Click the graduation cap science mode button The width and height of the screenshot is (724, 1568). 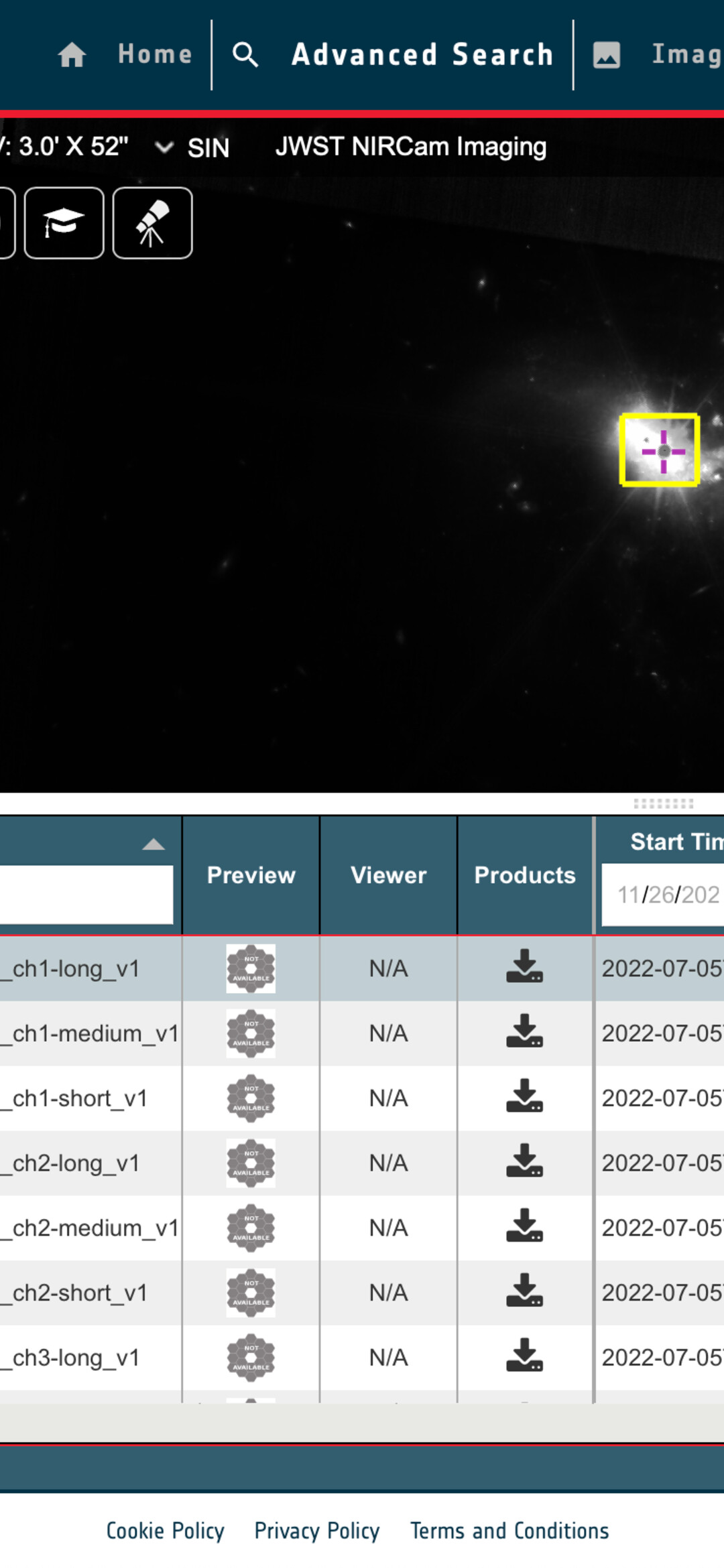pos(64,223)
